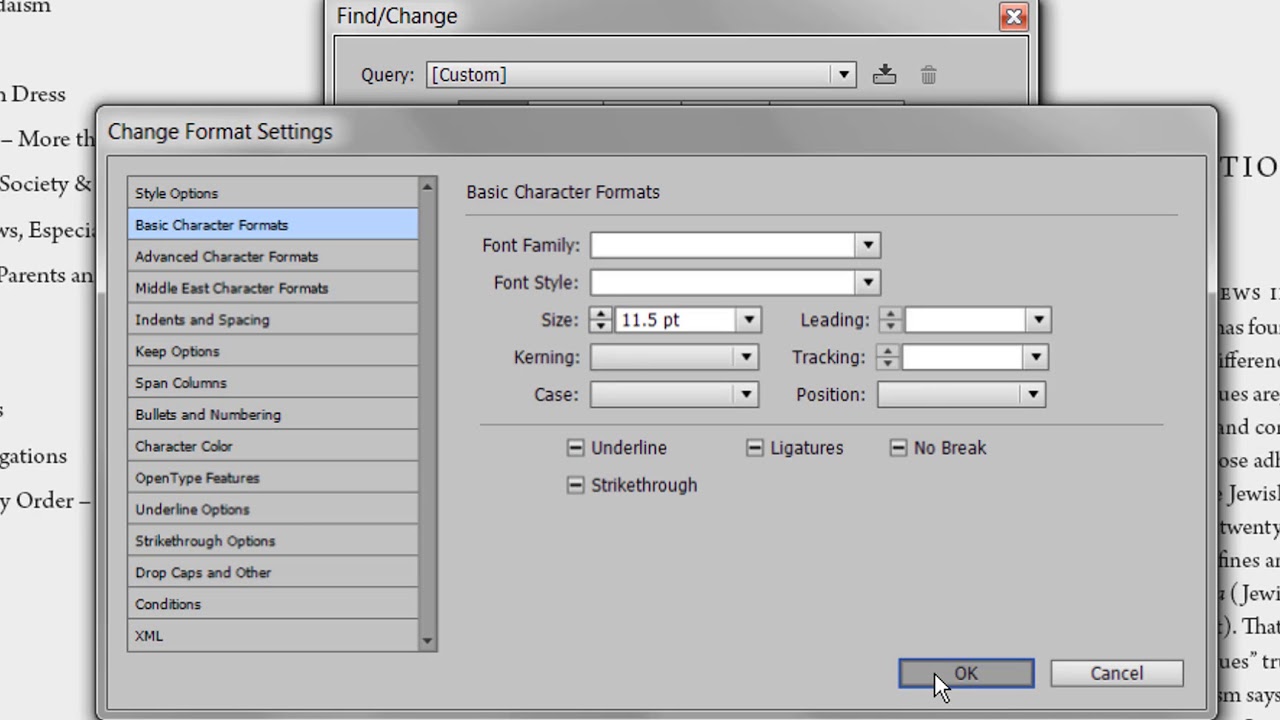The image size is (1280, 720).
Task: Enable the No Break checkbox
Action: [898, 448]
